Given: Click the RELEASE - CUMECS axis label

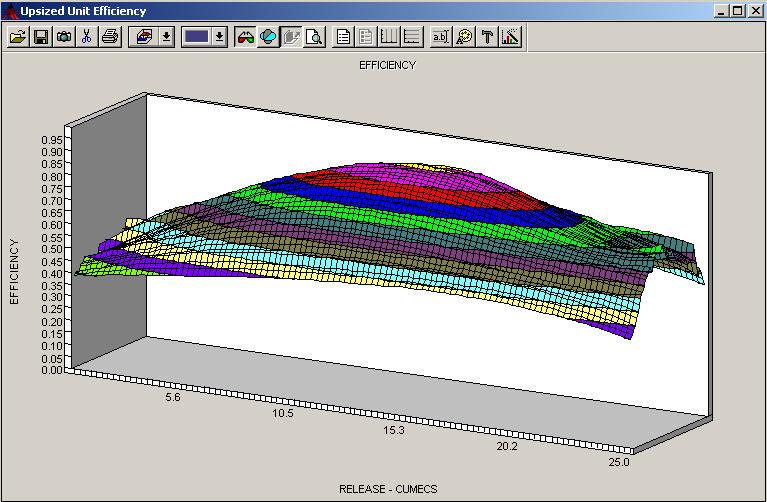Looking at the screenshot, I should pyautogui.click(x=388, y=489).
